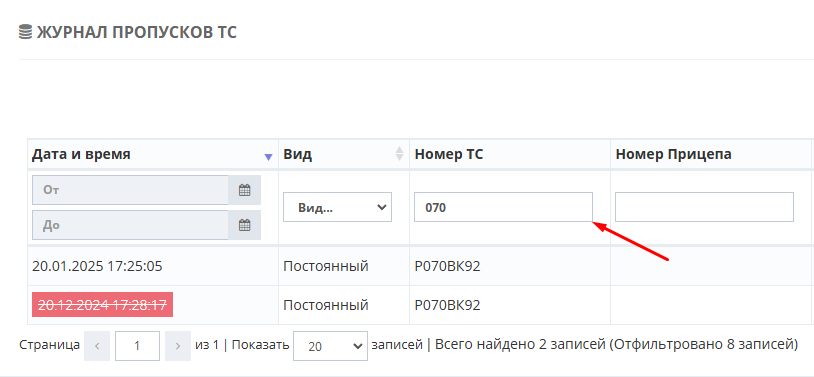Click the page number field in pagination
Viewport: 814px width, 377px height.
[137, 346]
